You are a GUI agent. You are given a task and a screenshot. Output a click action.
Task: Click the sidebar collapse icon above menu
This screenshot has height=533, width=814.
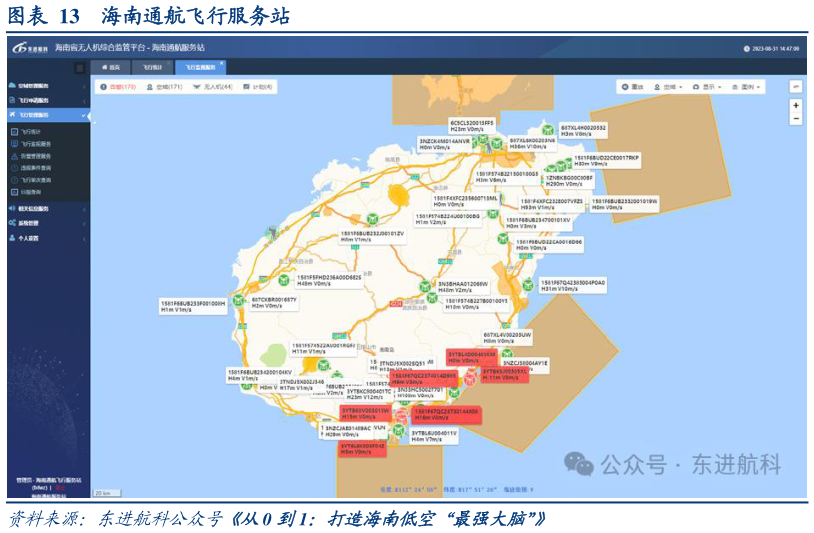click(80, 68)
